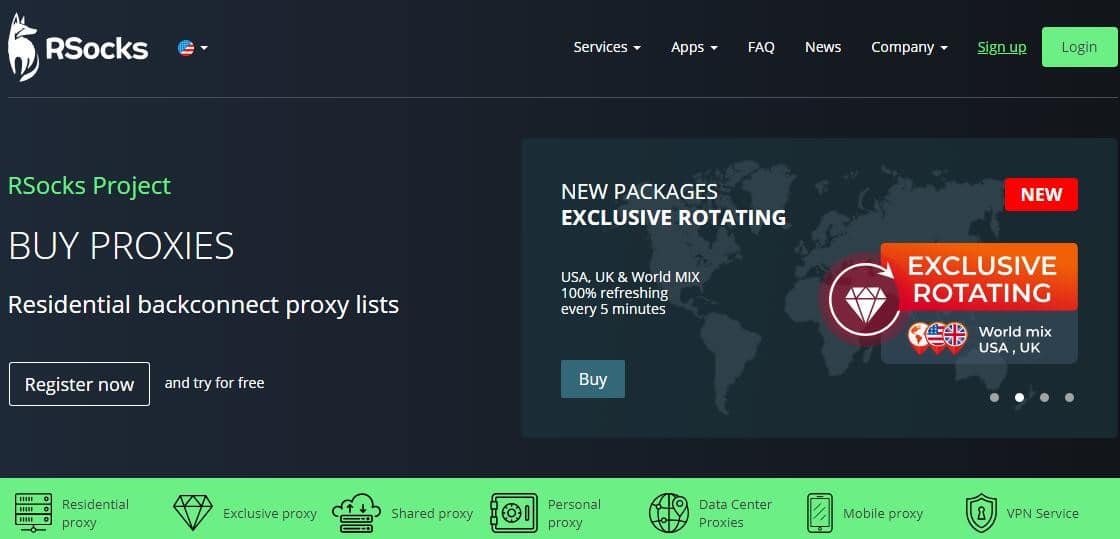Open the US flag language selector
Viewport: 1120px width, 539px height.
[x=193, y=48]
